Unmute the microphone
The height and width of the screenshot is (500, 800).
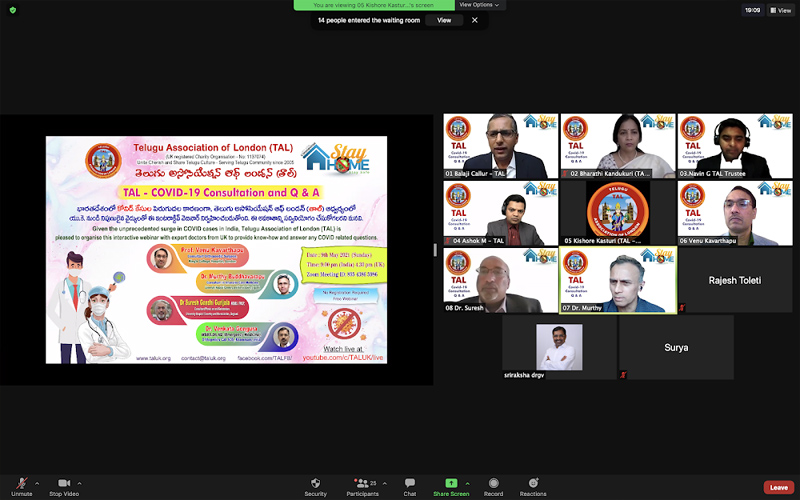[x=21, y=487]
